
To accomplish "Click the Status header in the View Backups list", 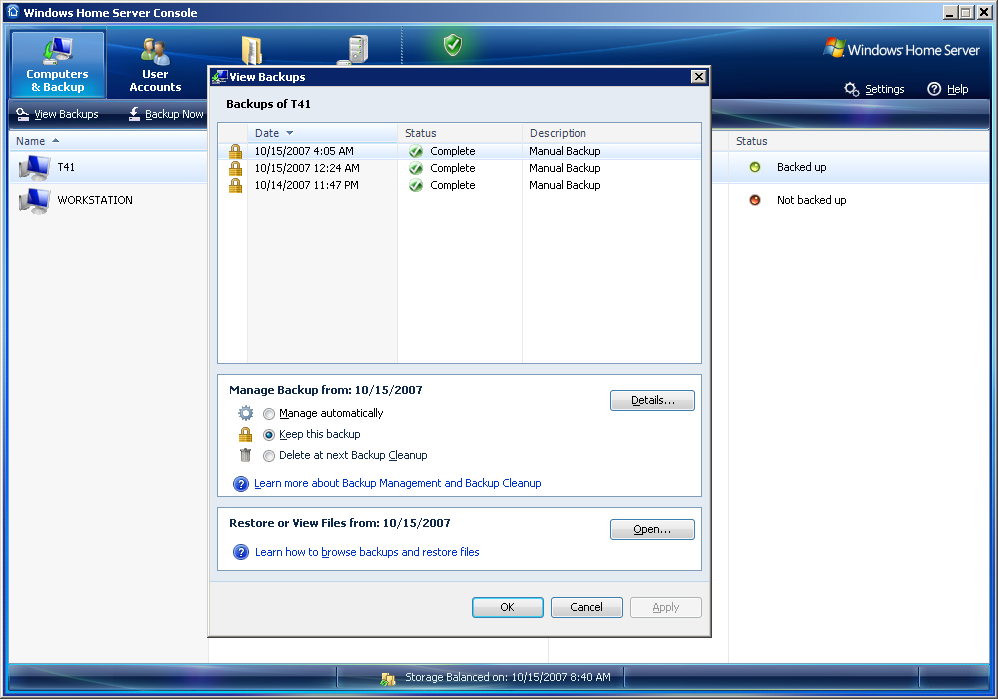I will [460, 133].
